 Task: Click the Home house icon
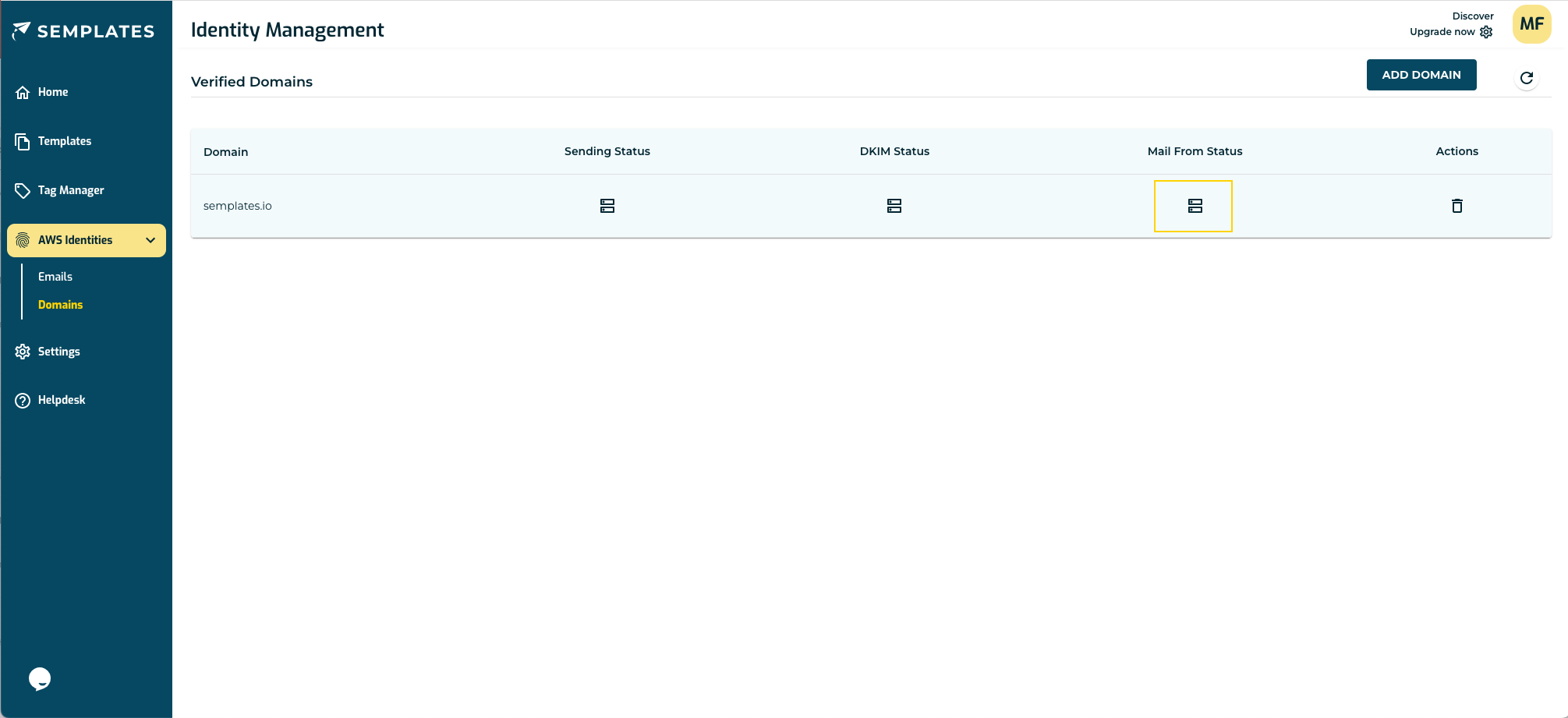point(23,92)
